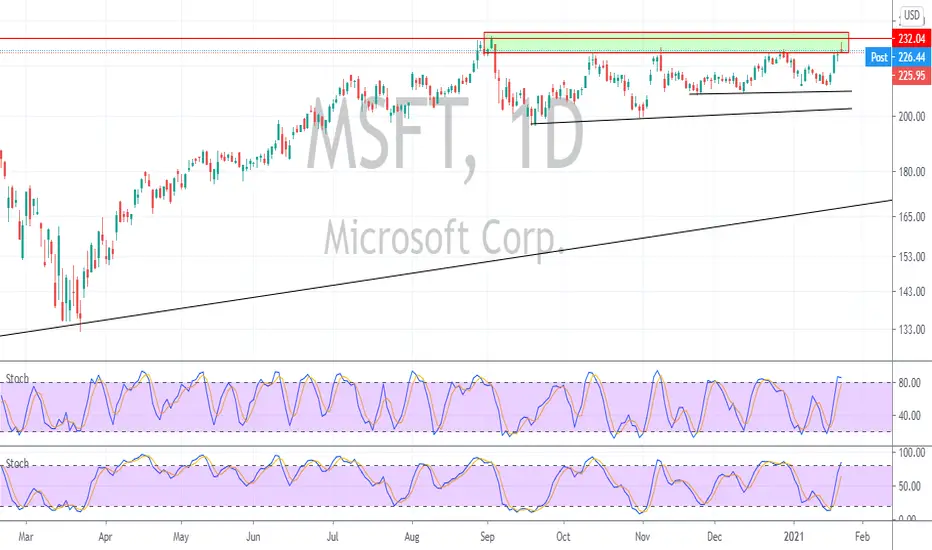The image size is (932, 550).
Task: Select the 80.00 level on upper Stoch axis
Action: click(909, 383)
